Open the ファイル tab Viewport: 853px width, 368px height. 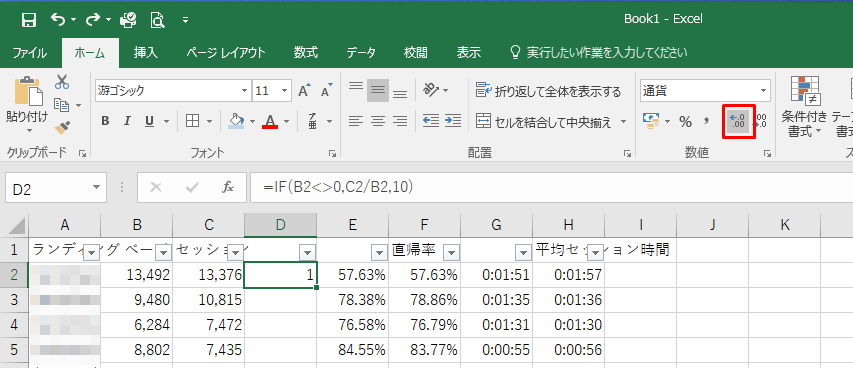pos(29,53)
